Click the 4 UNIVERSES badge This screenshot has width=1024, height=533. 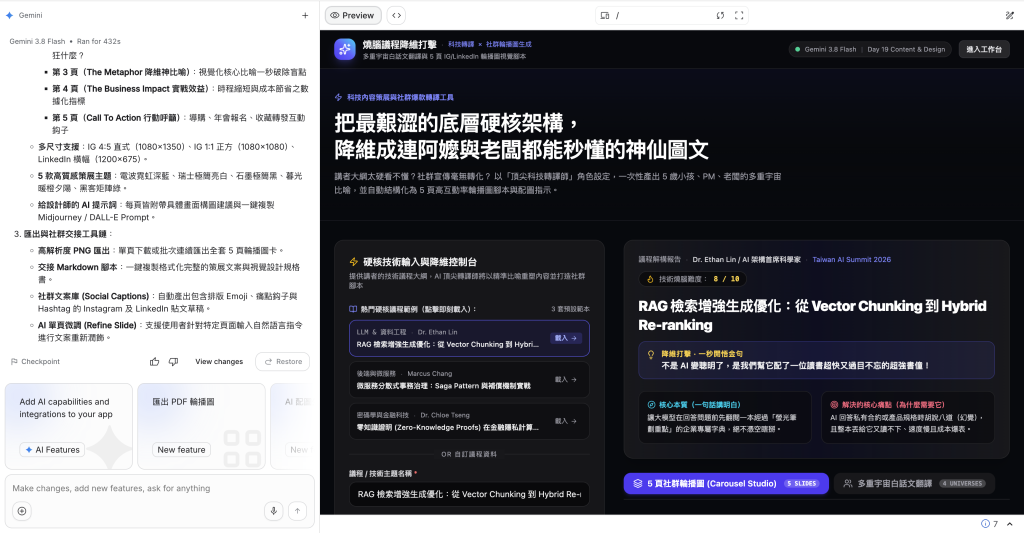tap(962, 483)
